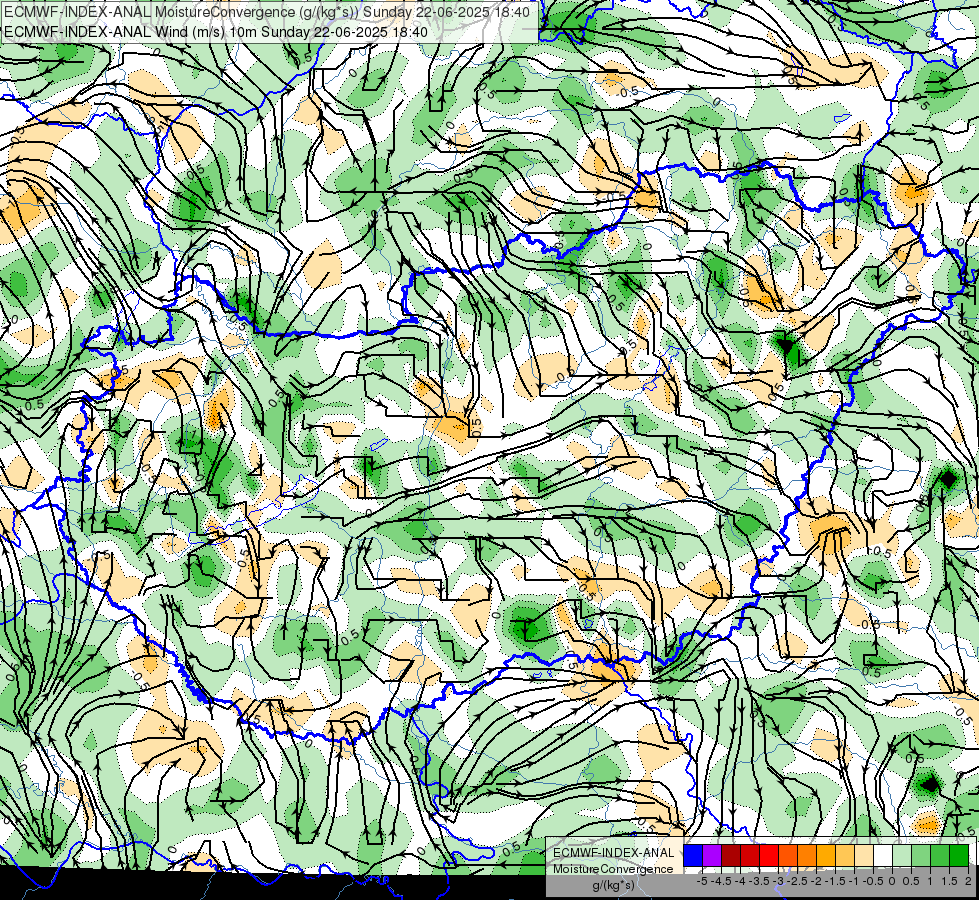The width and height of the screenshot is (979, 900).
Task: Click the palest green swatch between 0 and 0.5
Action: [x=902, y=856]
